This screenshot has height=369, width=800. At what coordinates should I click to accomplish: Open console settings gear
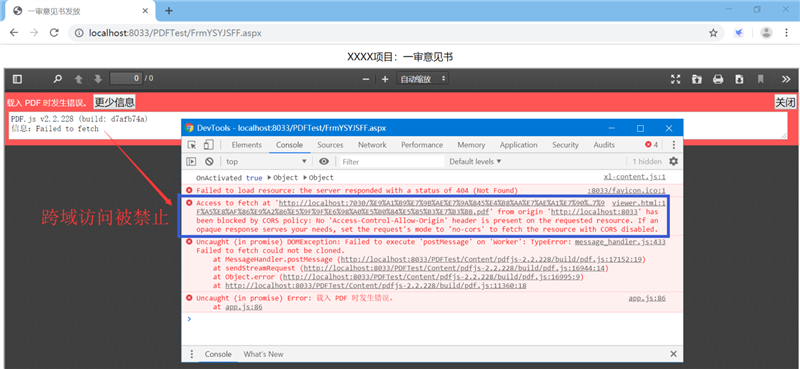coord(673,161)
